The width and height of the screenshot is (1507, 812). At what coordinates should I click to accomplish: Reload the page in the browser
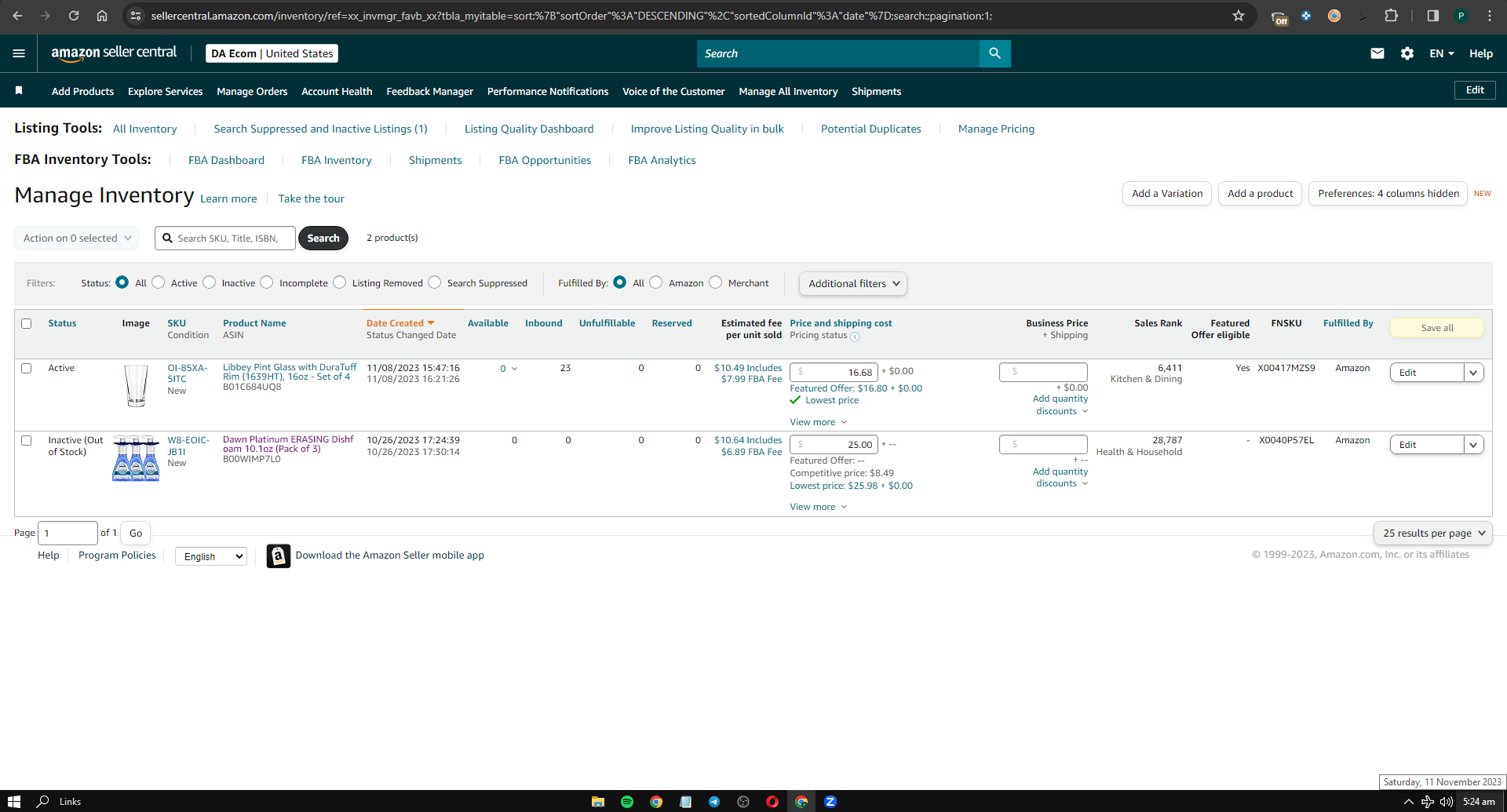(x=74, y=16)
